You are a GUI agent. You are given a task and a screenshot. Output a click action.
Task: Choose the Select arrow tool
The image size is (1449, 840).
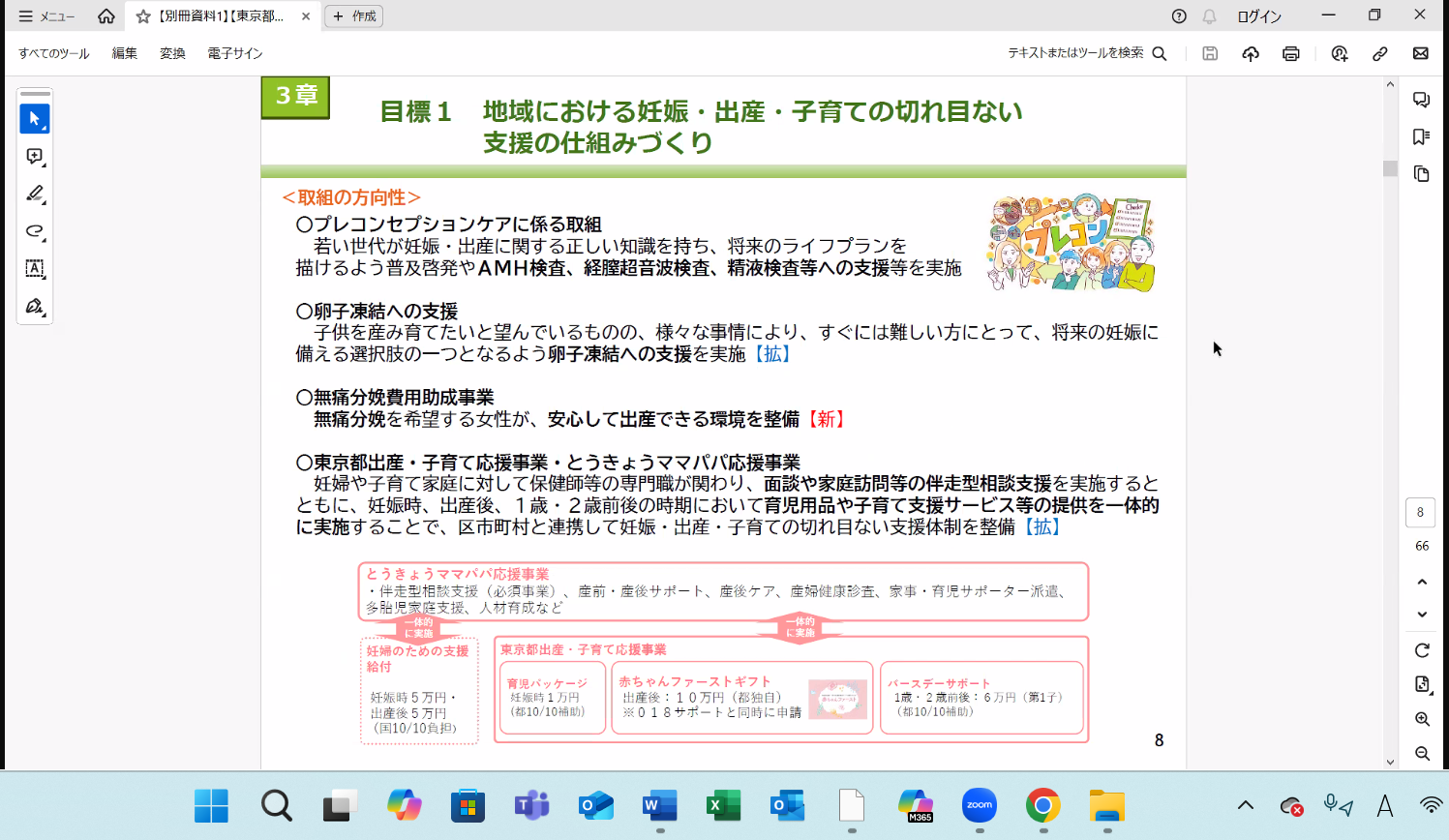(x=35, y=119)
